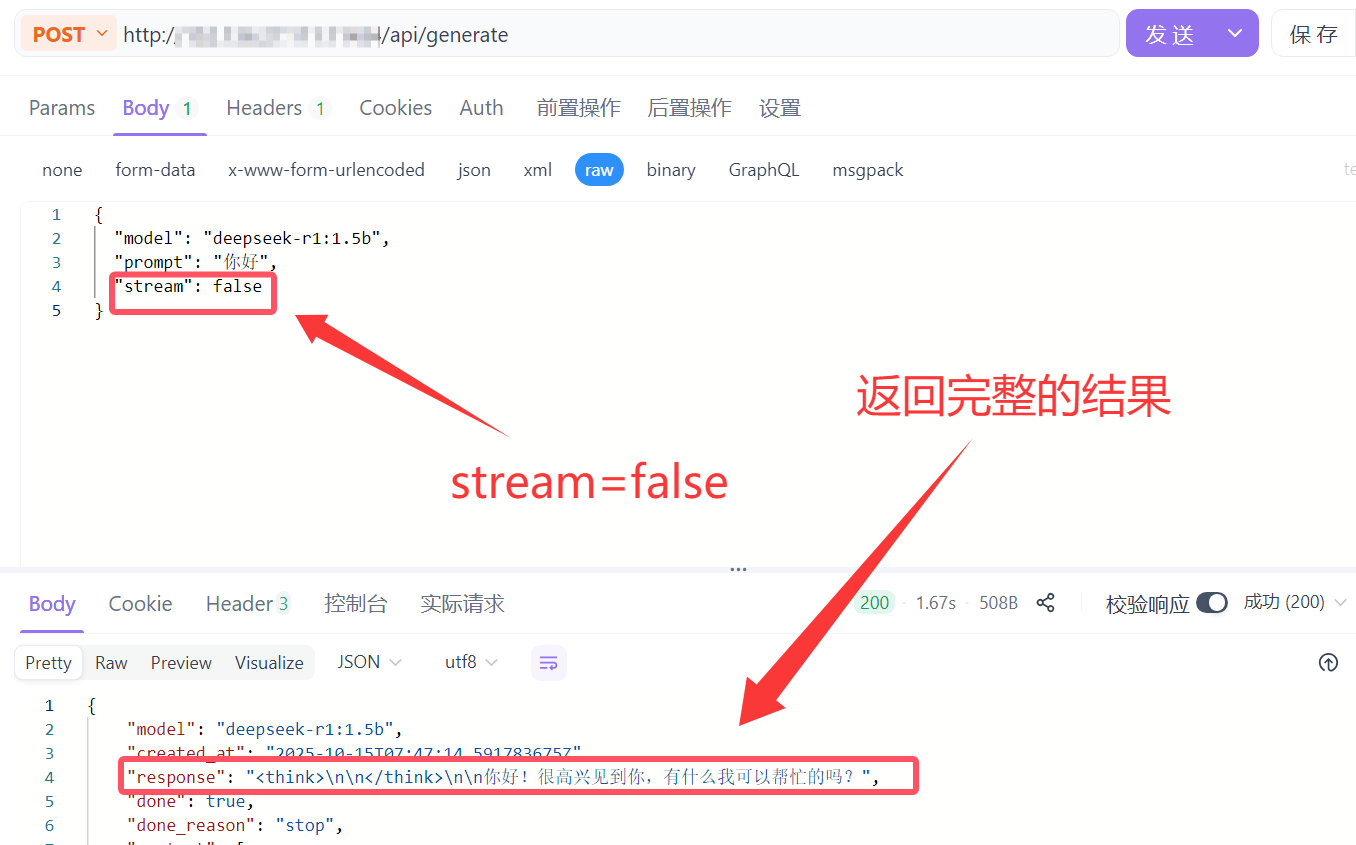Screen dimensions: 1356x845
Task: Click the share icon beside response size
Action: 1046,603
